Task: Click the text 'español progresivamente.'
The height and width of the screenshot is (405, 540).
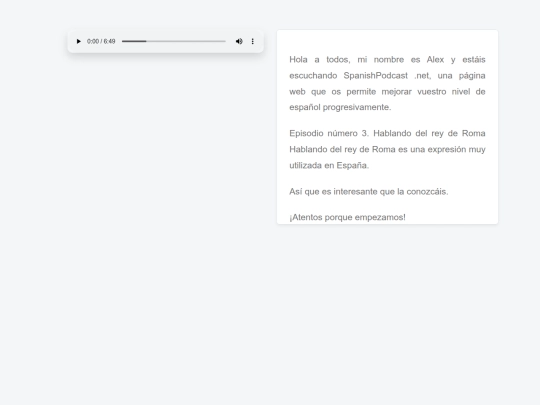Action: (340, 107)
